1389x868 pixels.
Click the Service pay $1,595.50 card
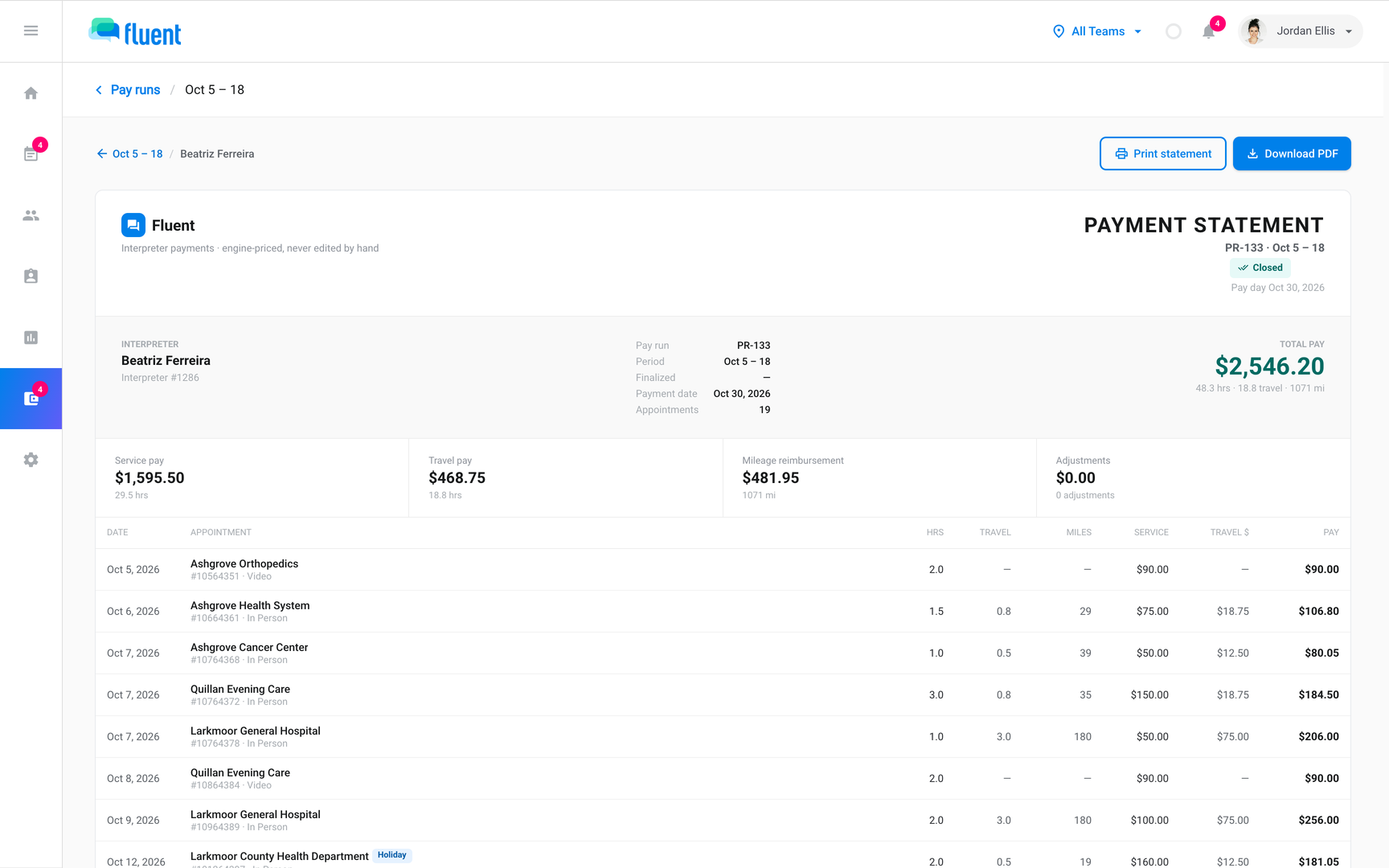tap(252, 477)
